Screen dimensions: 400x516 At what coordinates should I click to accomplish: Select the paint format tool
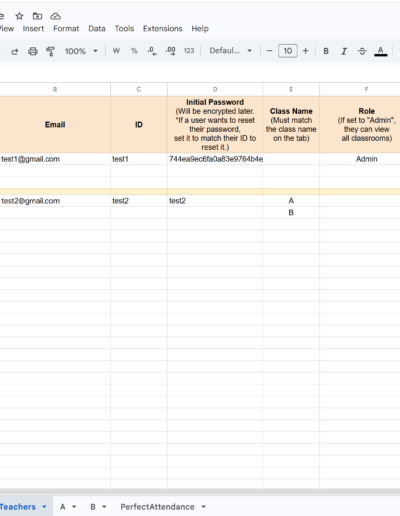pos(50,51)
